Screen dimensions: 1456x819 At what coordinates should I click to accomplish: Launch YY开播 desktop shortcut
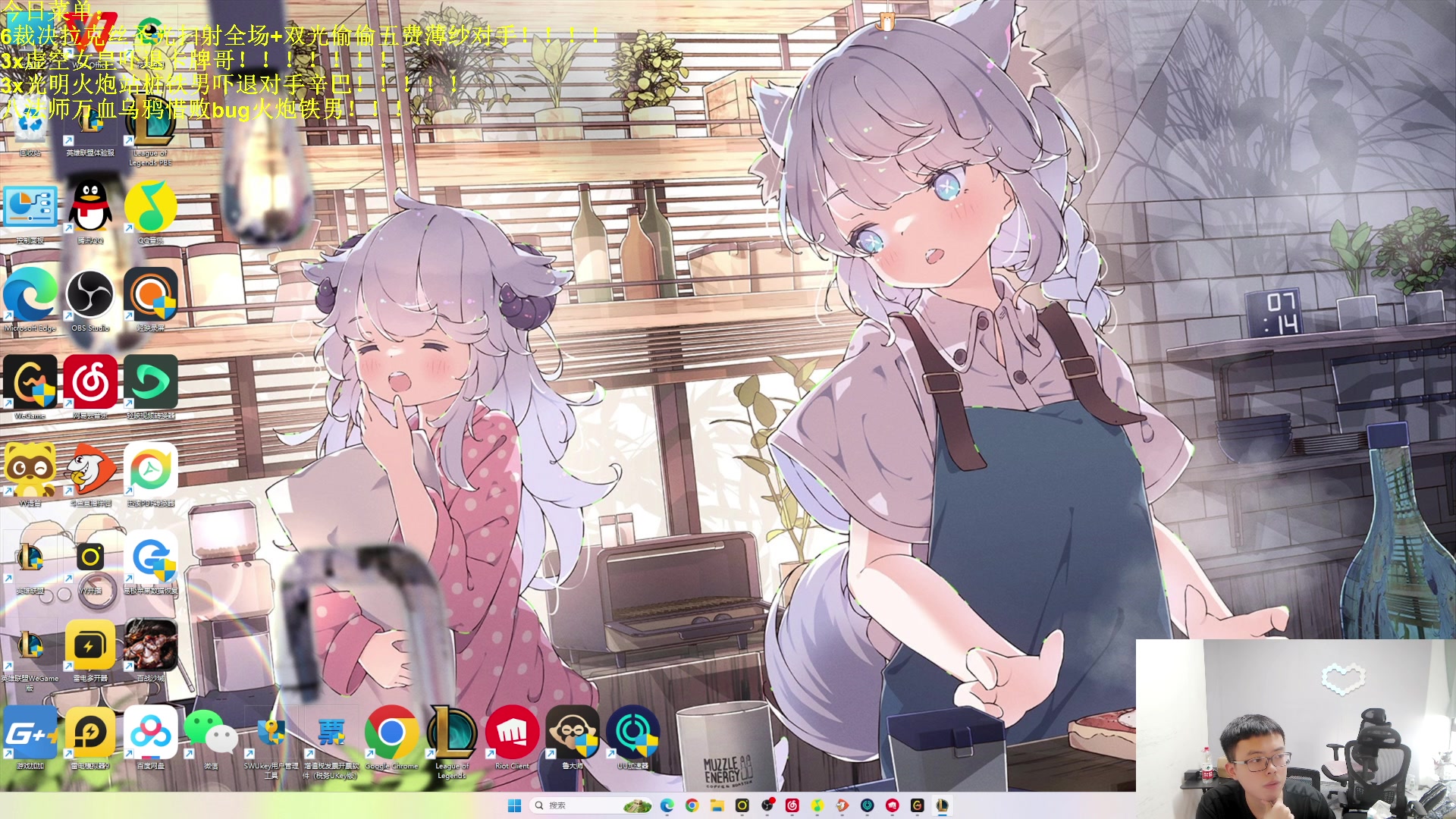click(90, 563)
